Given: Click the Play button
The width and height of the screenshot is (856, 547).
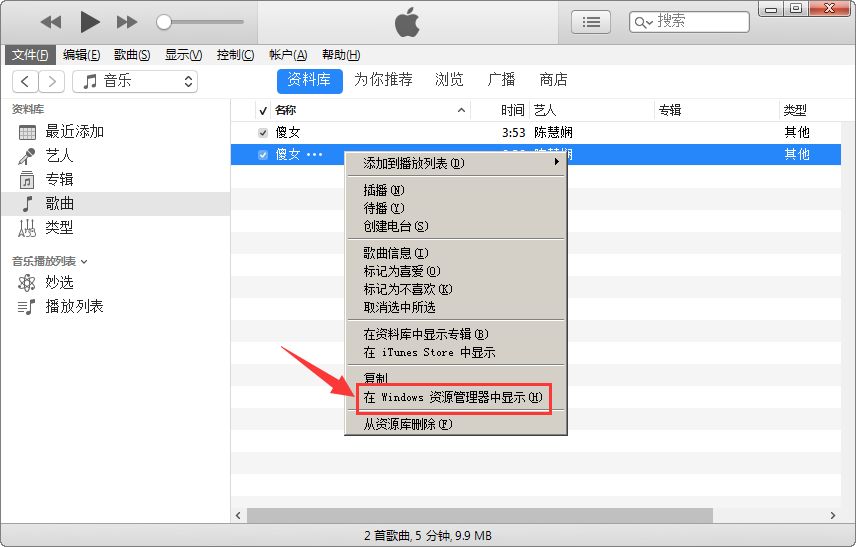Looking at the screenshot, I should tap(89, 21).
